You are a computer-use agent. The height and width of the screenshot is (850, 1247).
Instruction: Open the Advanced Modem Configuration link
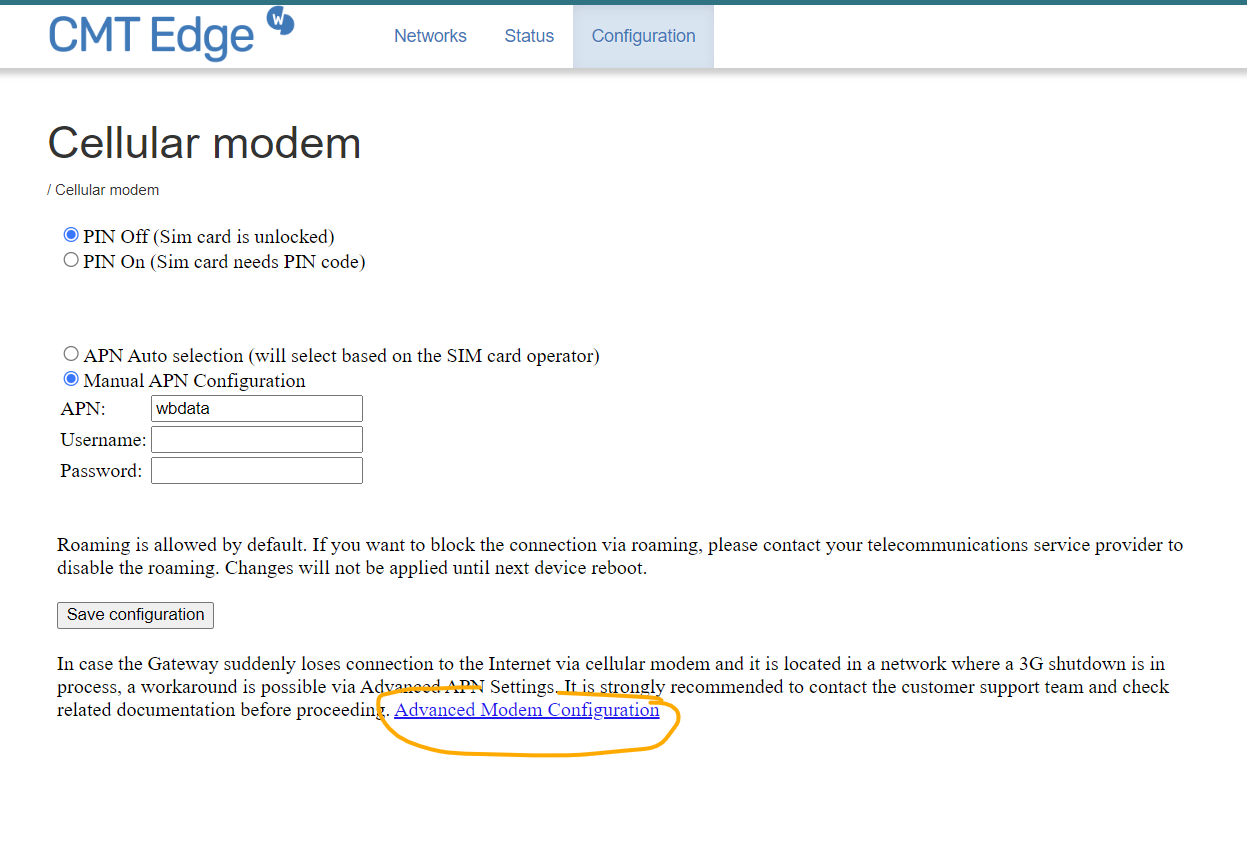pyautogui.click(x=527, y=710)
